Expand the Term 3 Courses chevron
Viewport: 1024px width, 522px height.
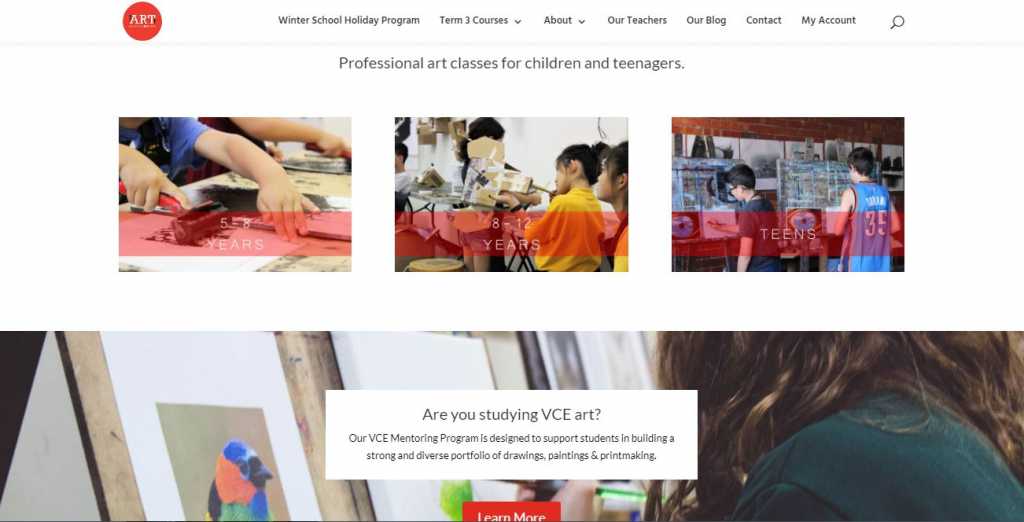[x=518, y=22]
